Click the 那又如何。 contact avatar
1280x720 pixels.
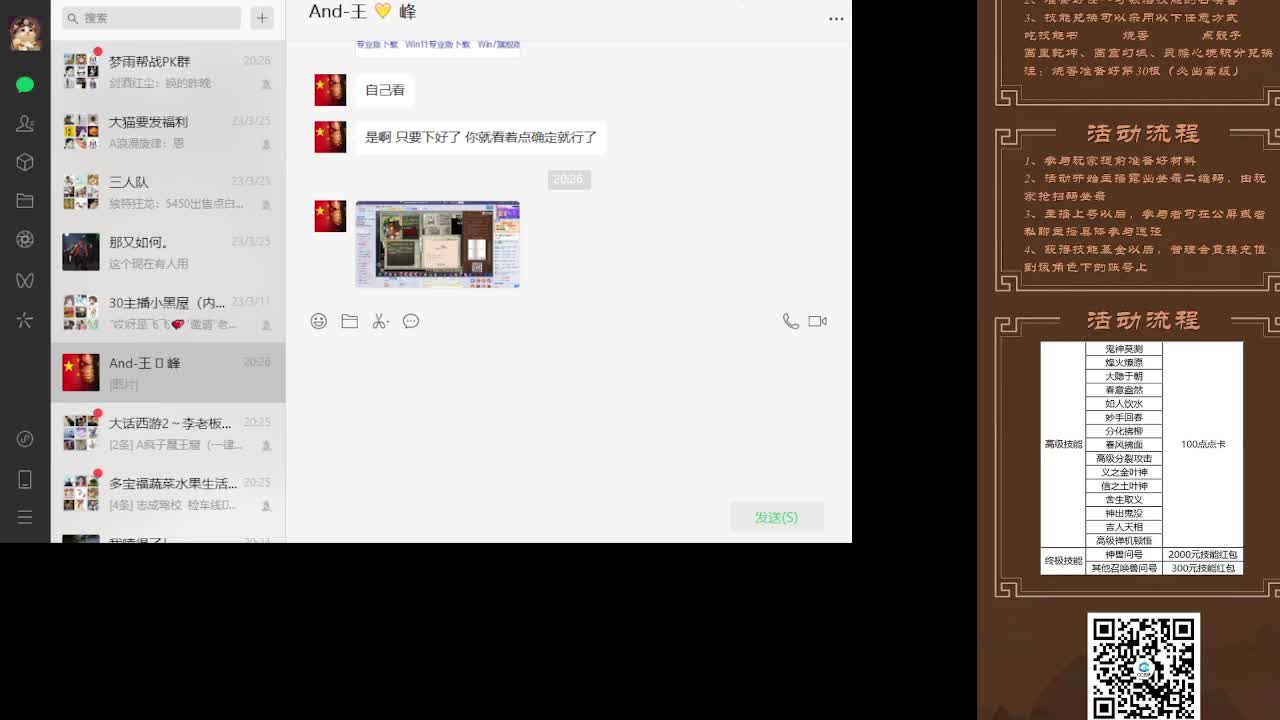click(81, 252)
